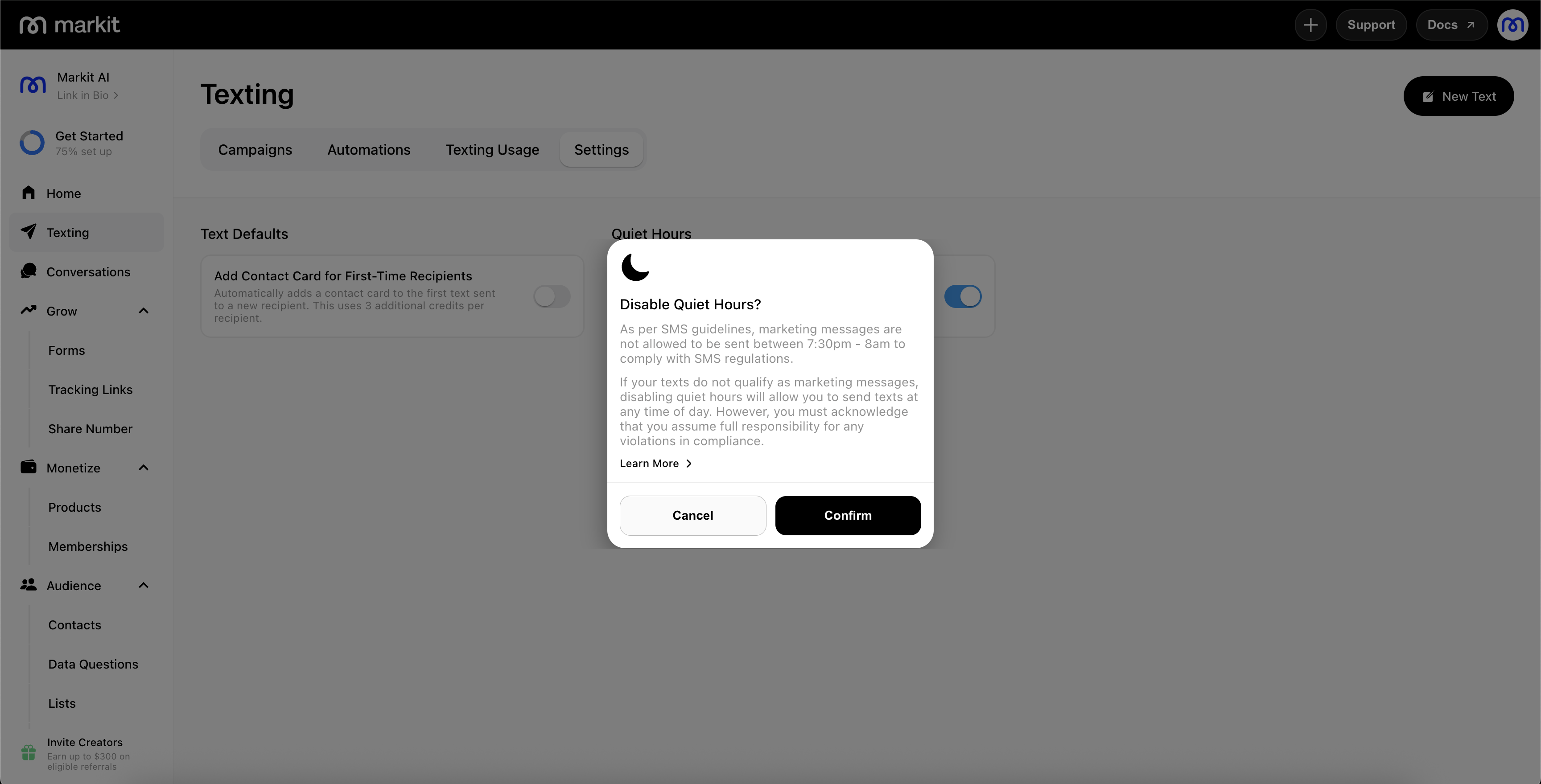The image size is (1541, 784).
Task: Collapse the Grow section chevron
Action: point(144,310)
